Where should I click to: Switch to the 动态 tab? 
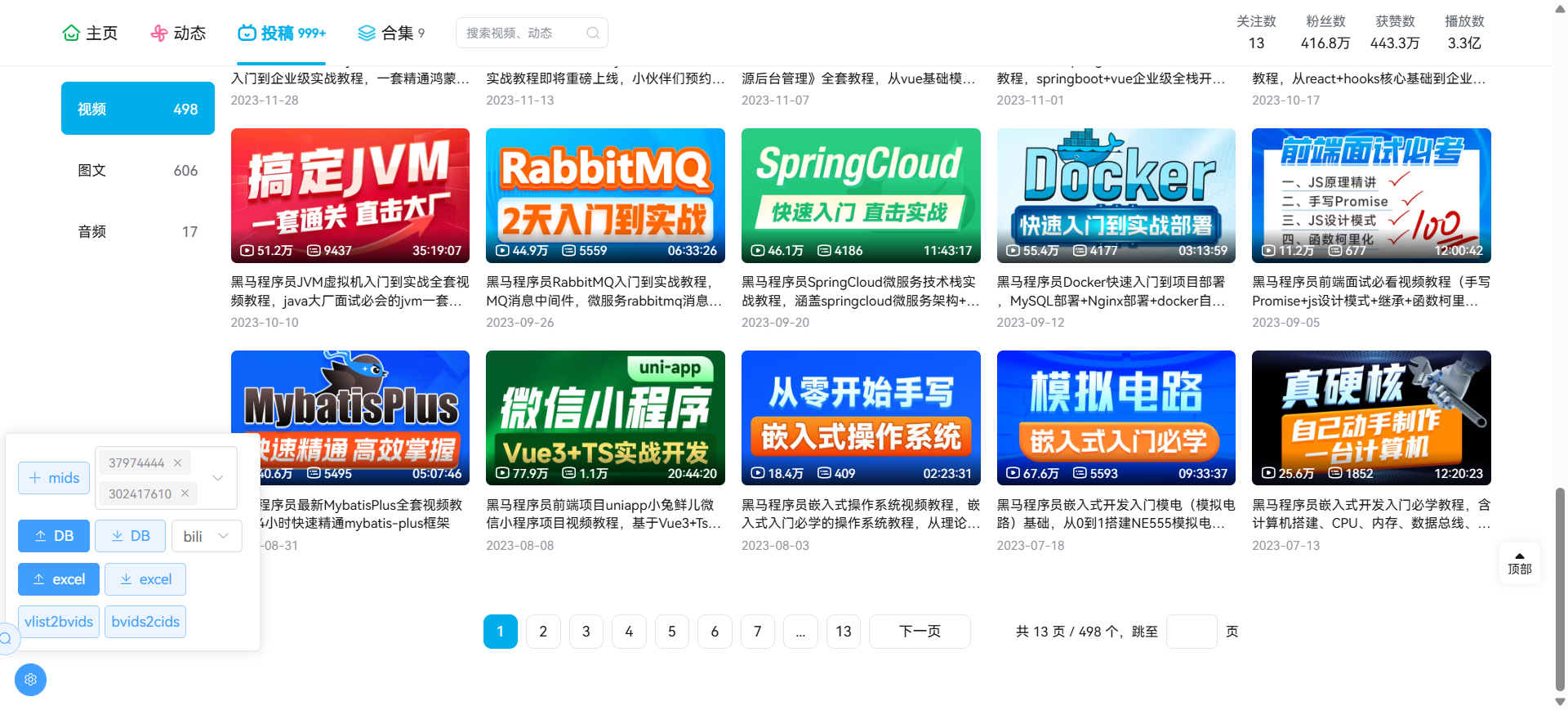coord(178,33)
